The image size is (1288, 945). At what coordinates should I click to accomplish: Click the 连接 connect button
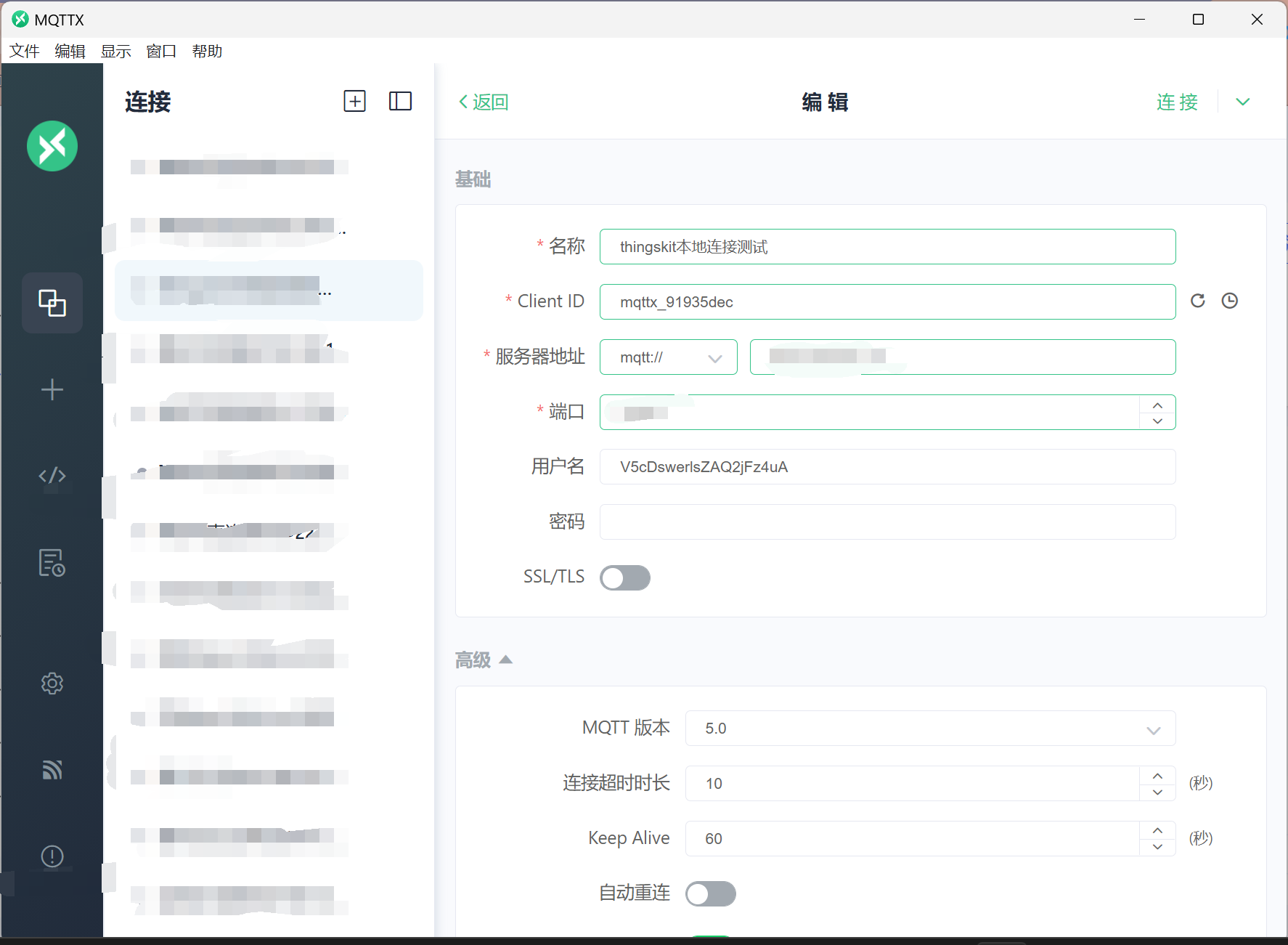pyautogui.click(x=1178, y=102)
